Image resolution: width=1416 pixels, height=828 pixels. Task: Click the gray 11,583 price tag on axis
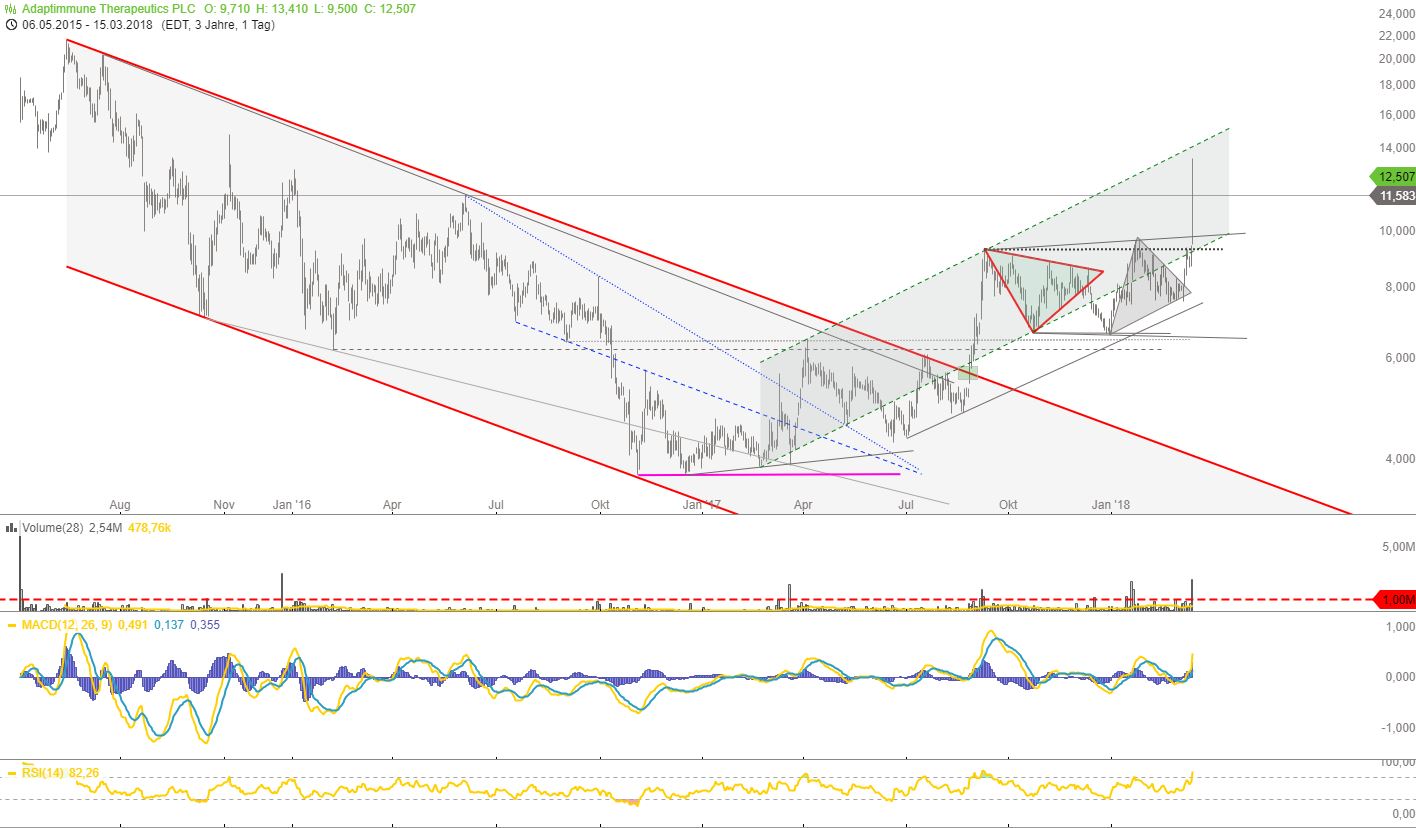[x=1393, y=196]
